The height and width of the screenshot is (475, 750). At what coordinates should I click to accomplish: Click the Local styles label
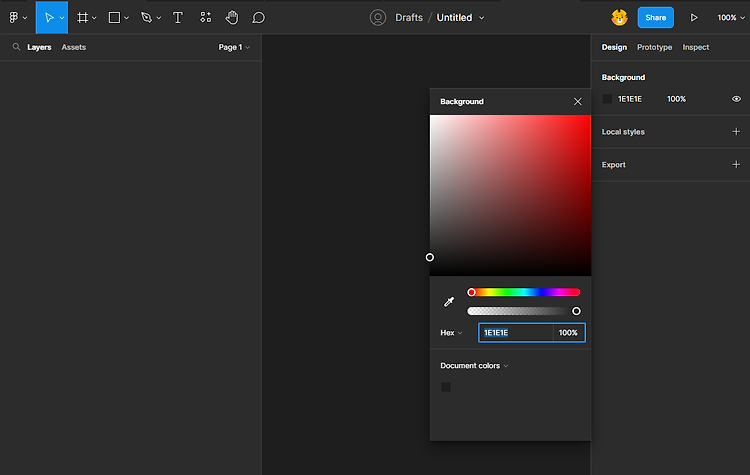[x=623, y=132]
